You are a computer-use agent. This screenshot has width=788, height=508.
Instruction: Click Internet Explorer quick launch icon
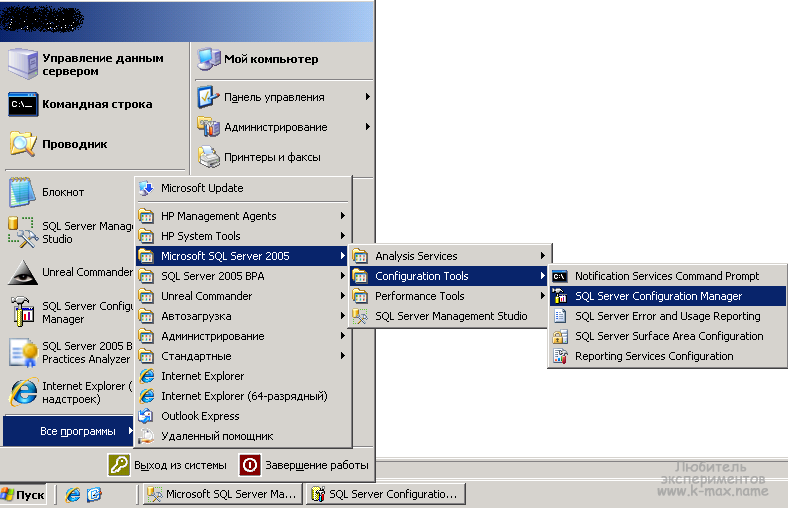(73, 495)
